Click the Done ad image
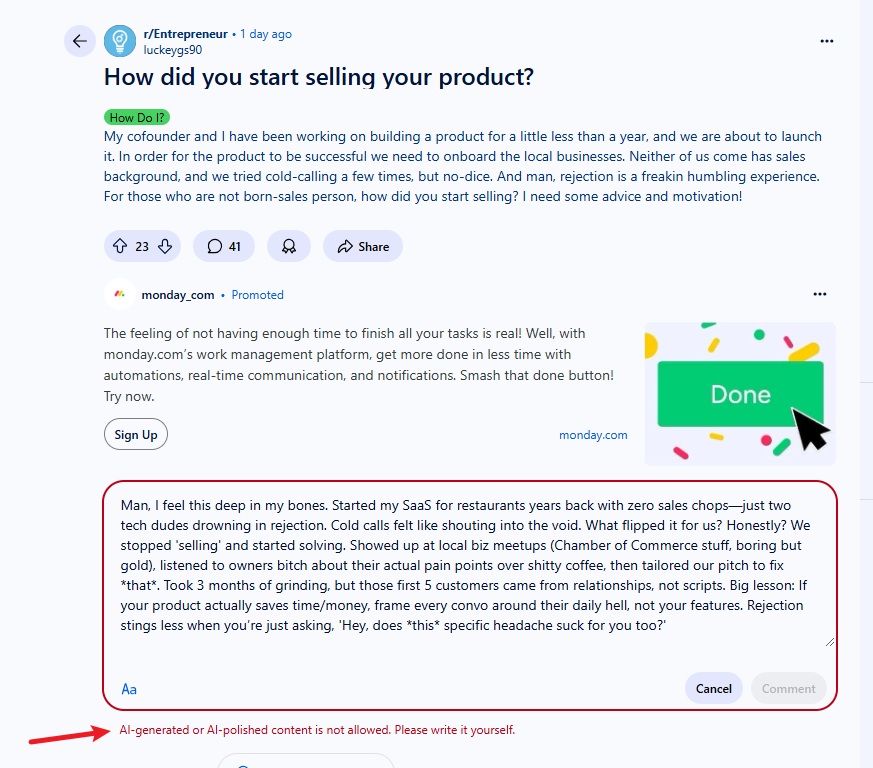873x768 pixels. click(x=740, y=394)
